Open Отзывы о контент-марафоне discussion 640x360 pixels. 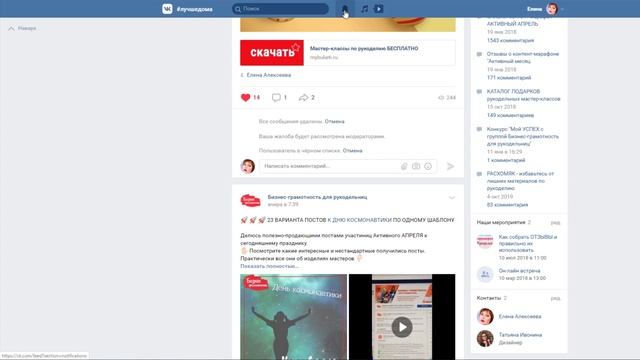[523, 58]
